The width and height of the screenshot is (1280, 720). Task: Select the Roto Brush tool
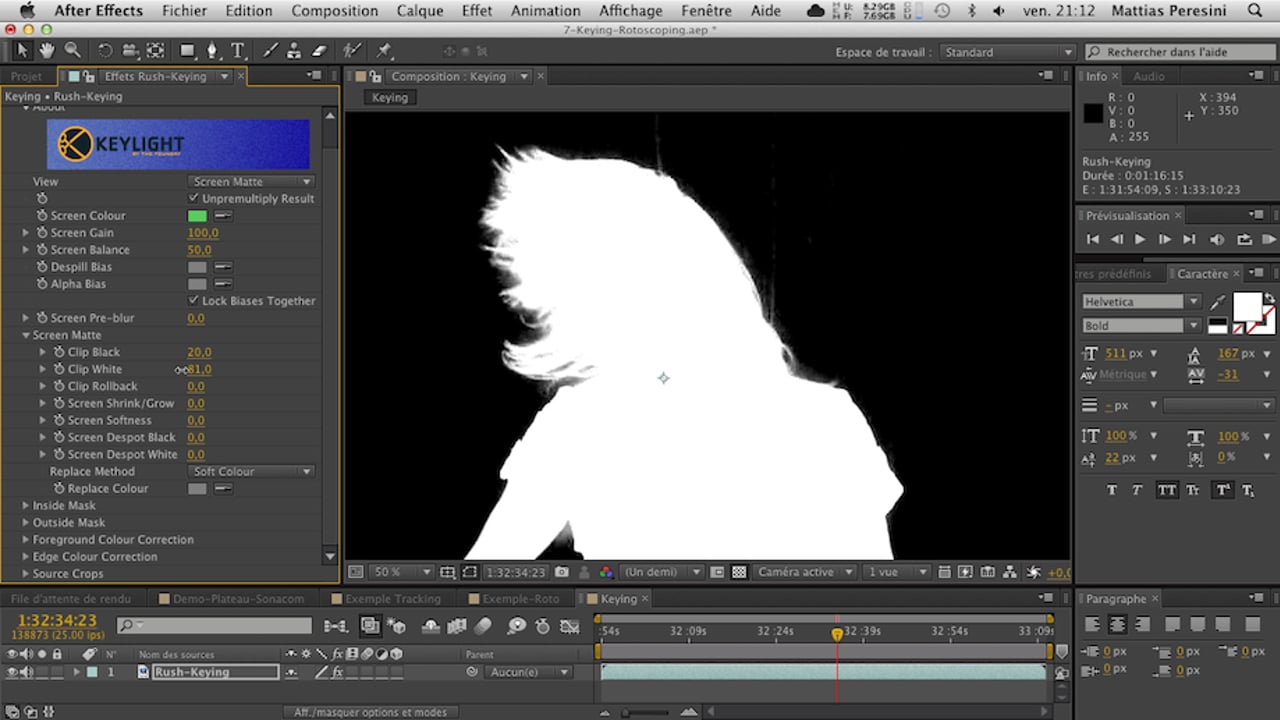pyautogui.click(x=351, y=50)
